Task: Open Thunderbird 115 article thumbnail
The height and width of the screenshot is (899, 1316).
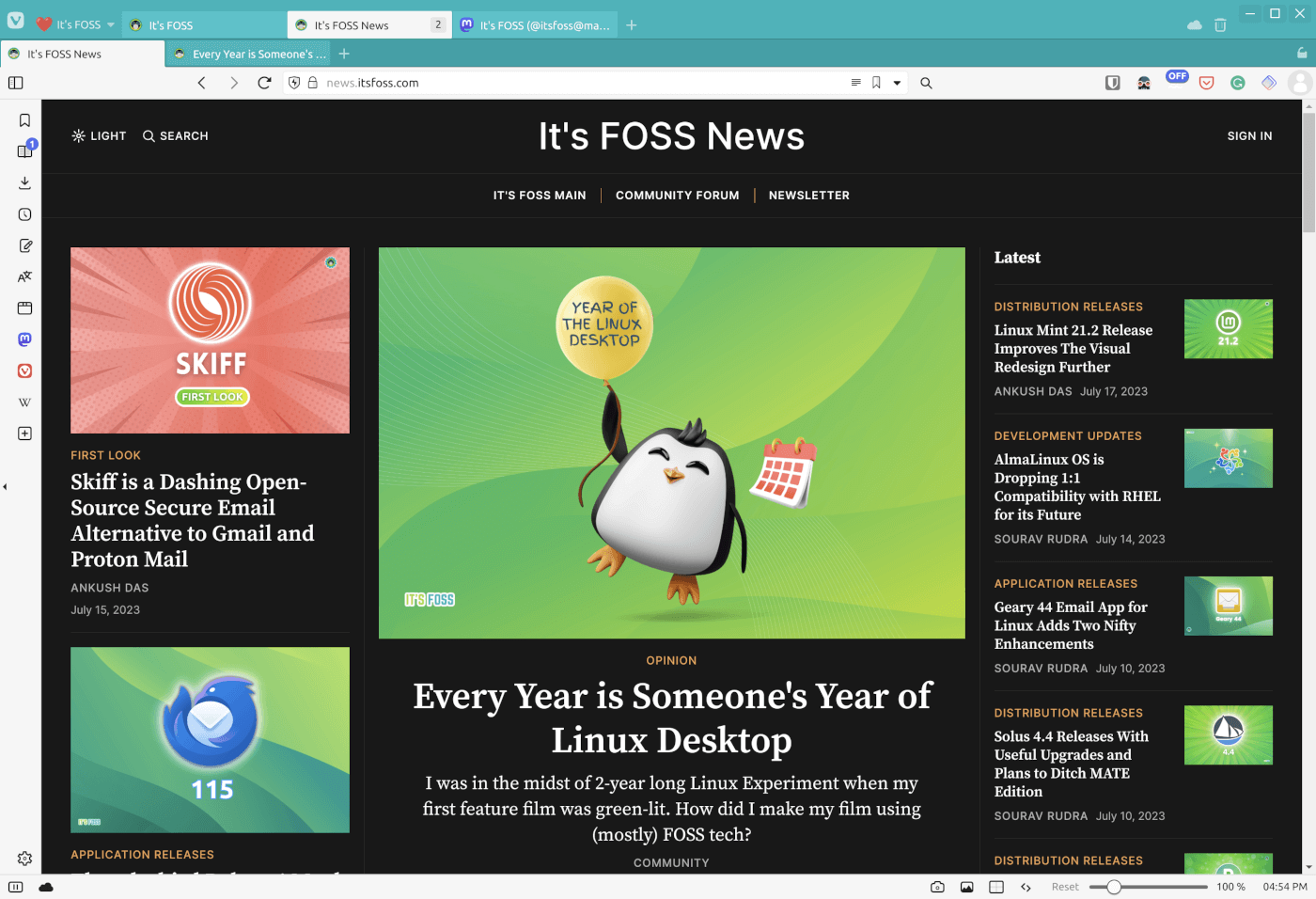Action: click(210, 739)
